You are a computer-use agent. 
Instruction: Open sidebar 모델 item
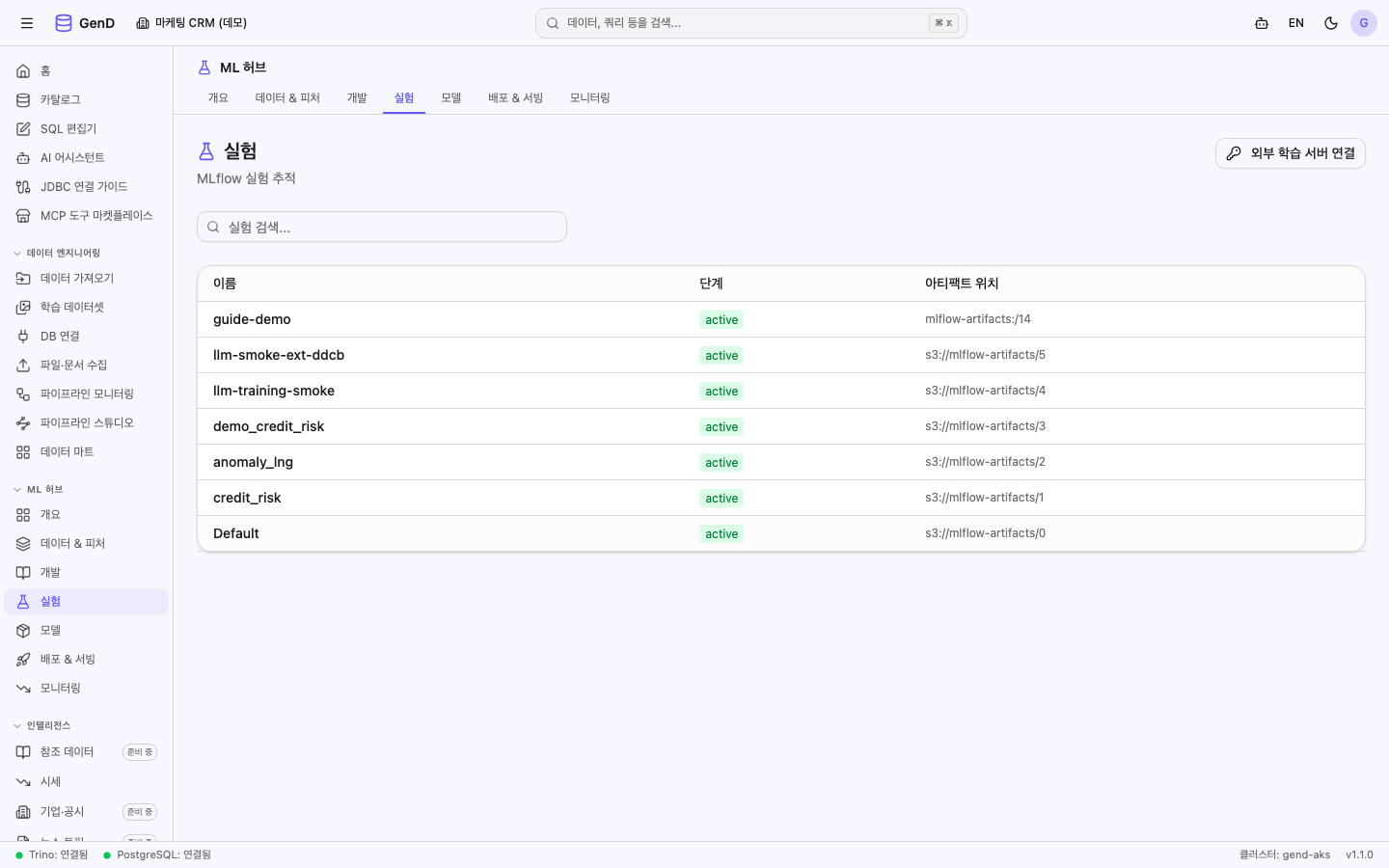point(87,631)
